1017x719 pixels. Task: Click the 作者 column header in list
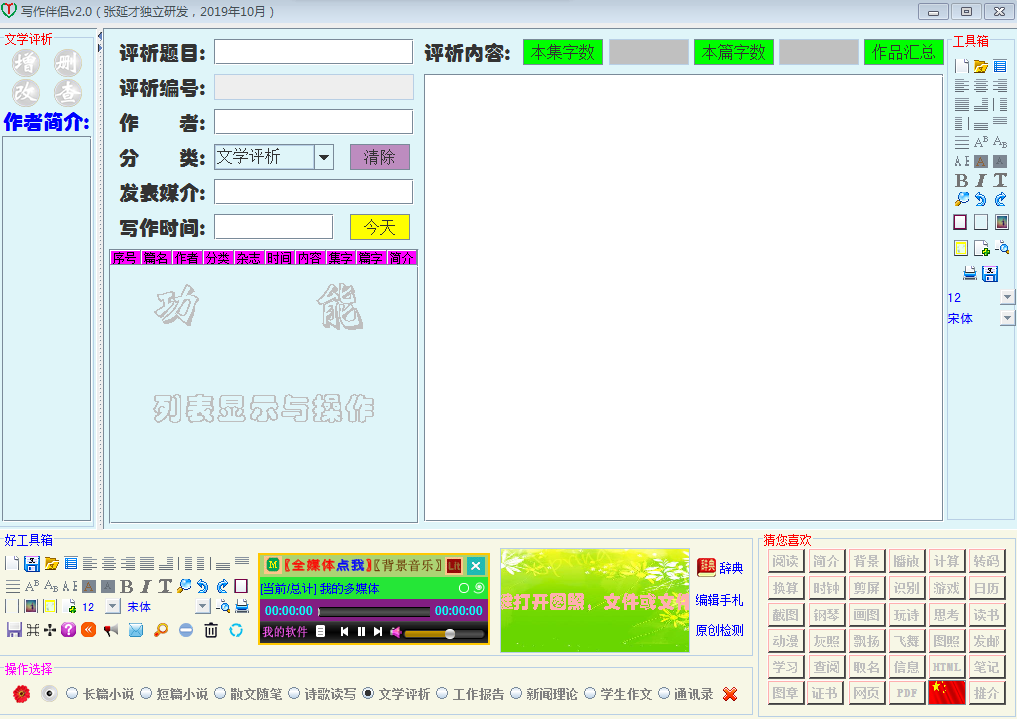point(186,258)
